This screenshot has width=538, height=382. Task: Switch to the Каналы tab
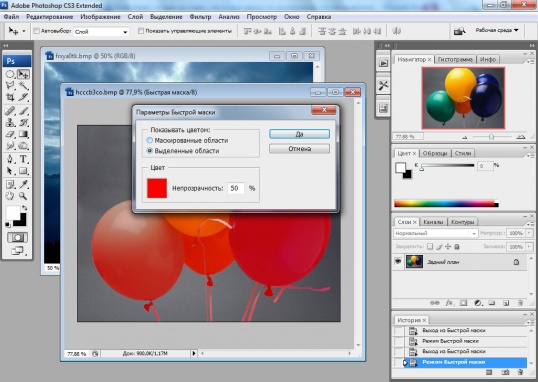point(433,222)
